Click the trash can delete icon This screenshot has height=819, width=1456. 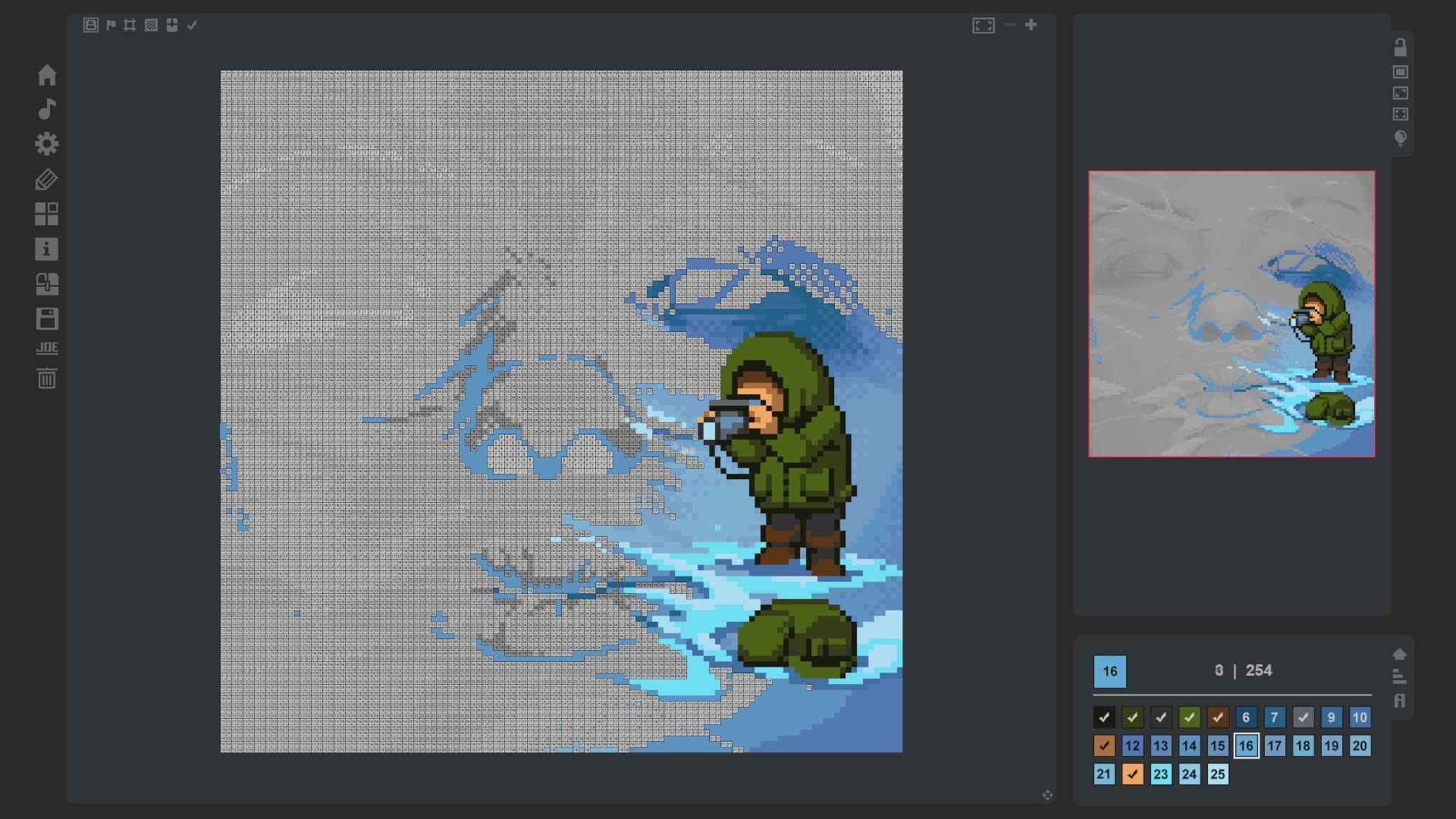[47, 378]
